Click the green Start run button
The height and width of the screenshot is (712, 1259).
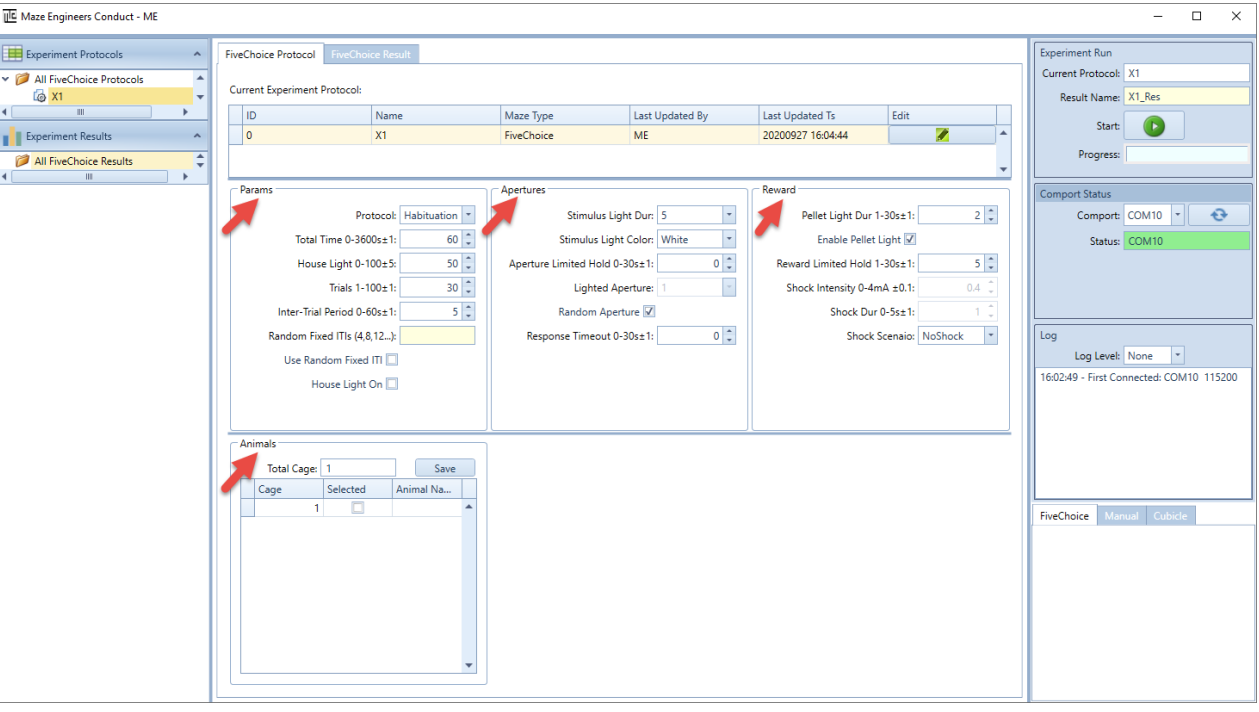pos(1154,126)
